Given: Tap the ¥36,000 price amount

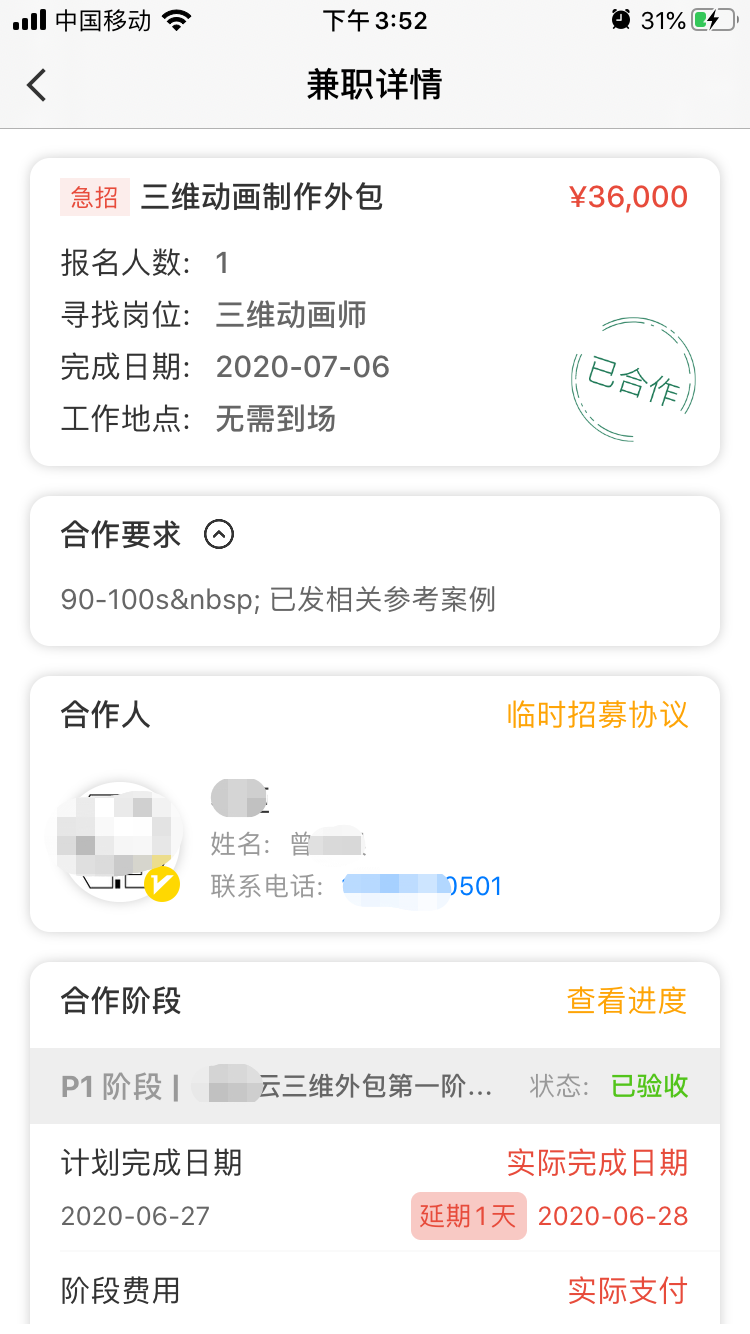Looking at the screenshot, I should [x=628, y=197].
